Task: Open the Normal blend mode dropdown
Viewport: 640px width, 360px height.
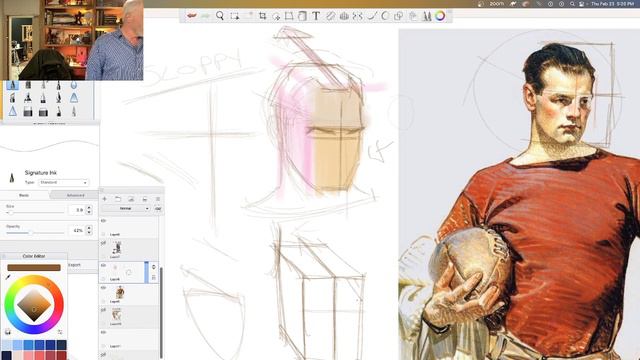Action: 125,209
